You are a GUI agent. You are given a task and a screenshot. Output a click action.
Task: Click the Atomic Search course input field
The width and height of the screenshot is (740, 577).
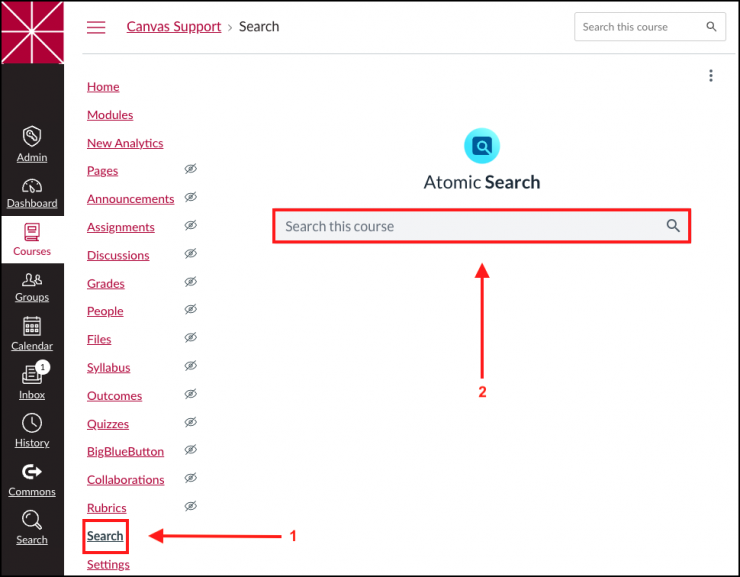pyautogui.click(x=470, y=227)
